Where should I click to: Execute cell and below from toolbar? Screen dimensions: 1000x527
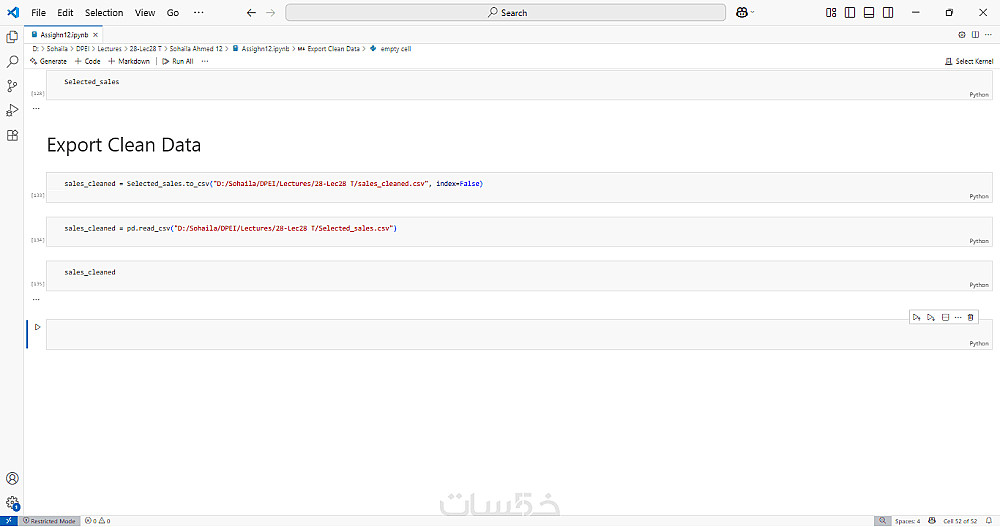tap(931, 317)
